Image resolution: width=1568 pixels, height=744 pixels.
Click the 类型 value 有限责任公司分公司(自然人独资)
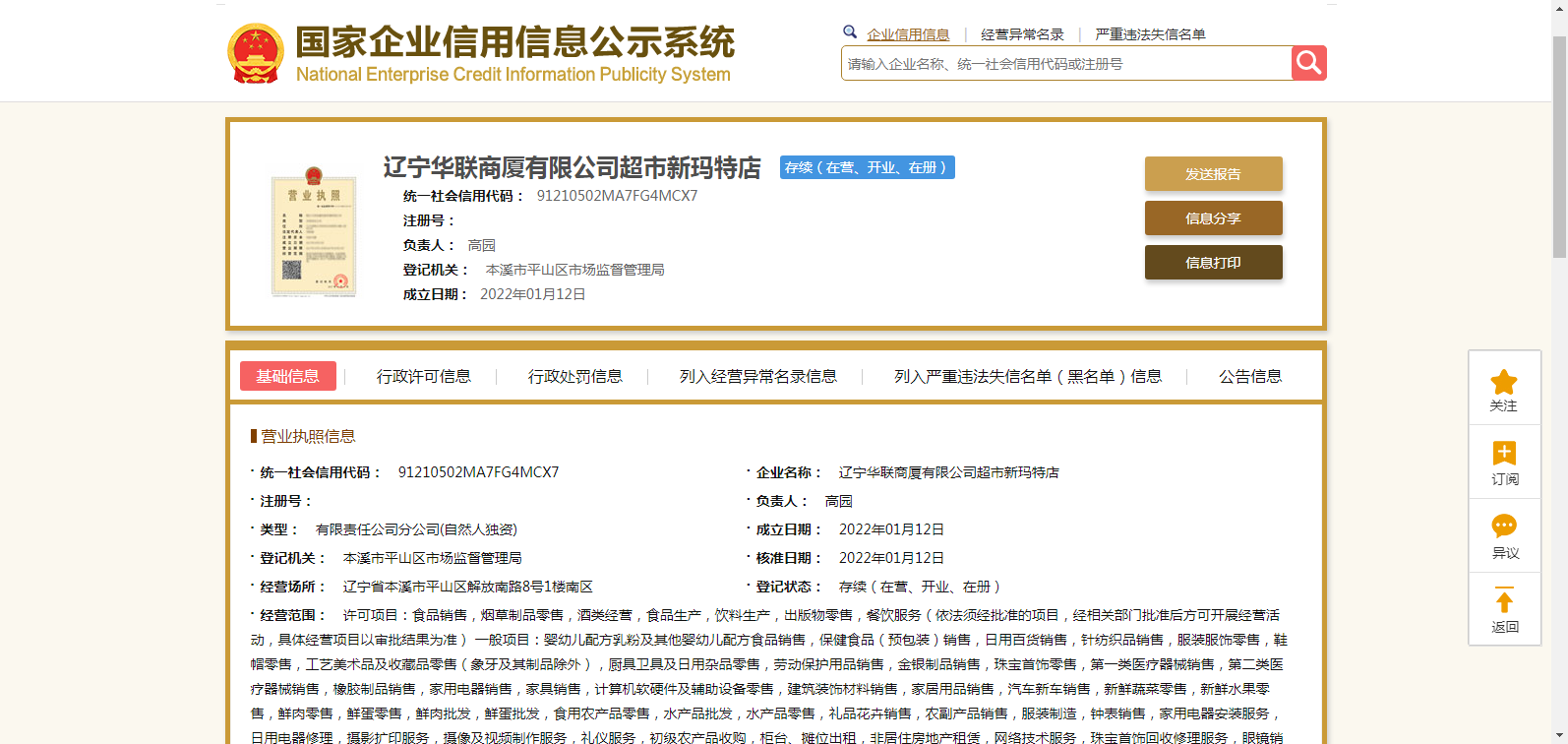[x=416, y=529]
